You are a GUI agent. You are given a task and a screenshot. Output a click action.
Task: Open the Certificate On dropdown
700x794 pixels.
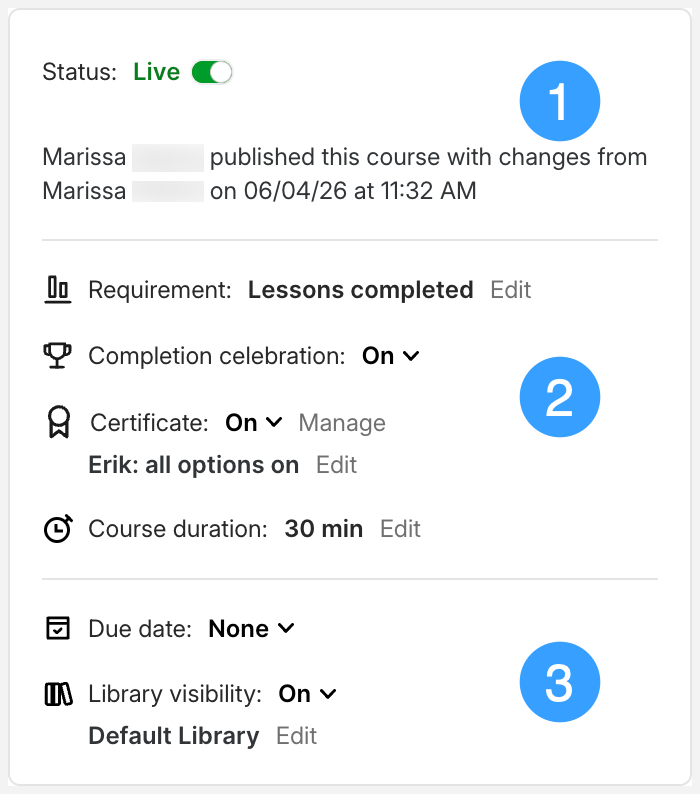pos(254,422)
